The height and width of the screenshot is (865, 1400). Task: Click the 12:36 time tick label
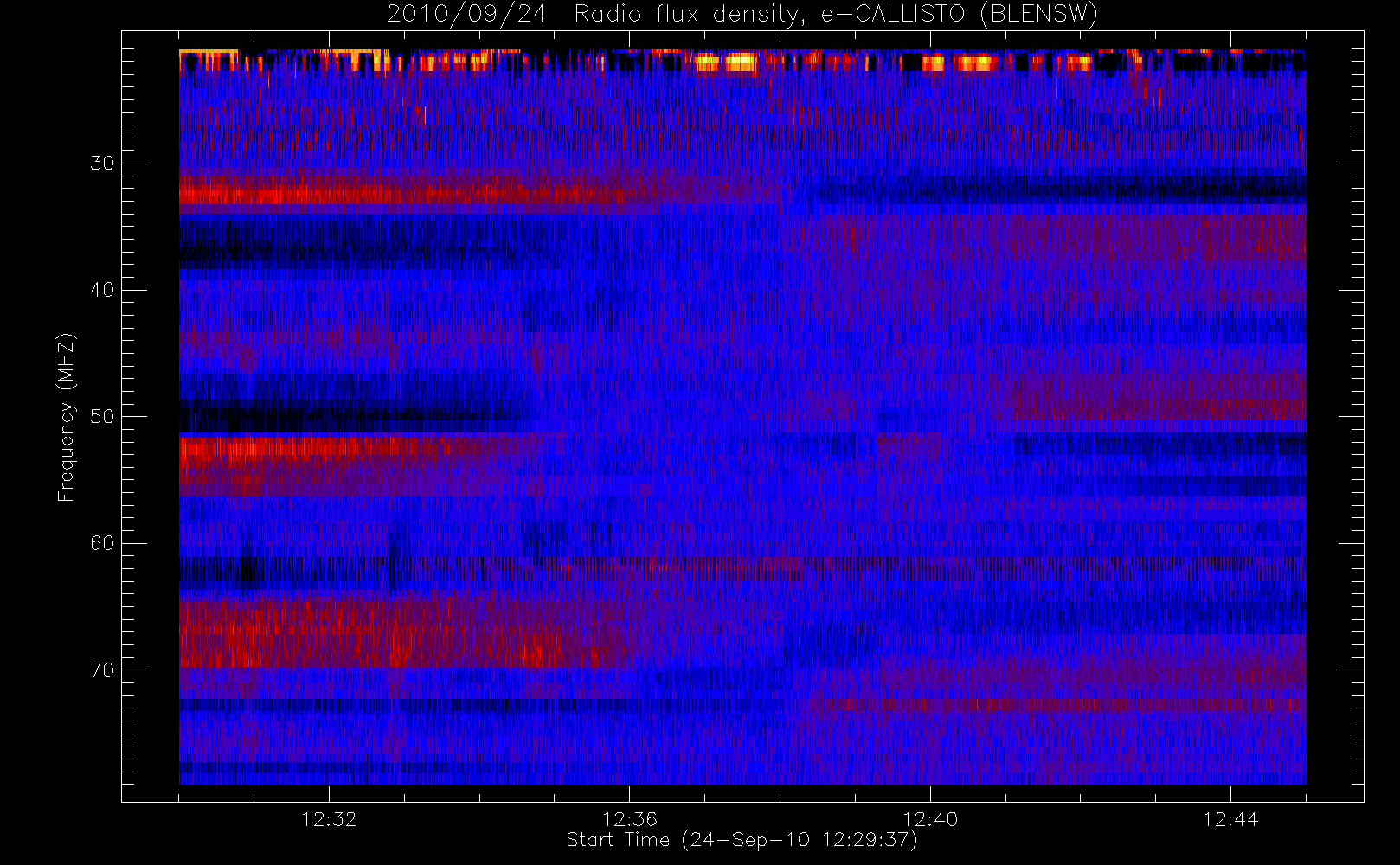pos(630,818)
